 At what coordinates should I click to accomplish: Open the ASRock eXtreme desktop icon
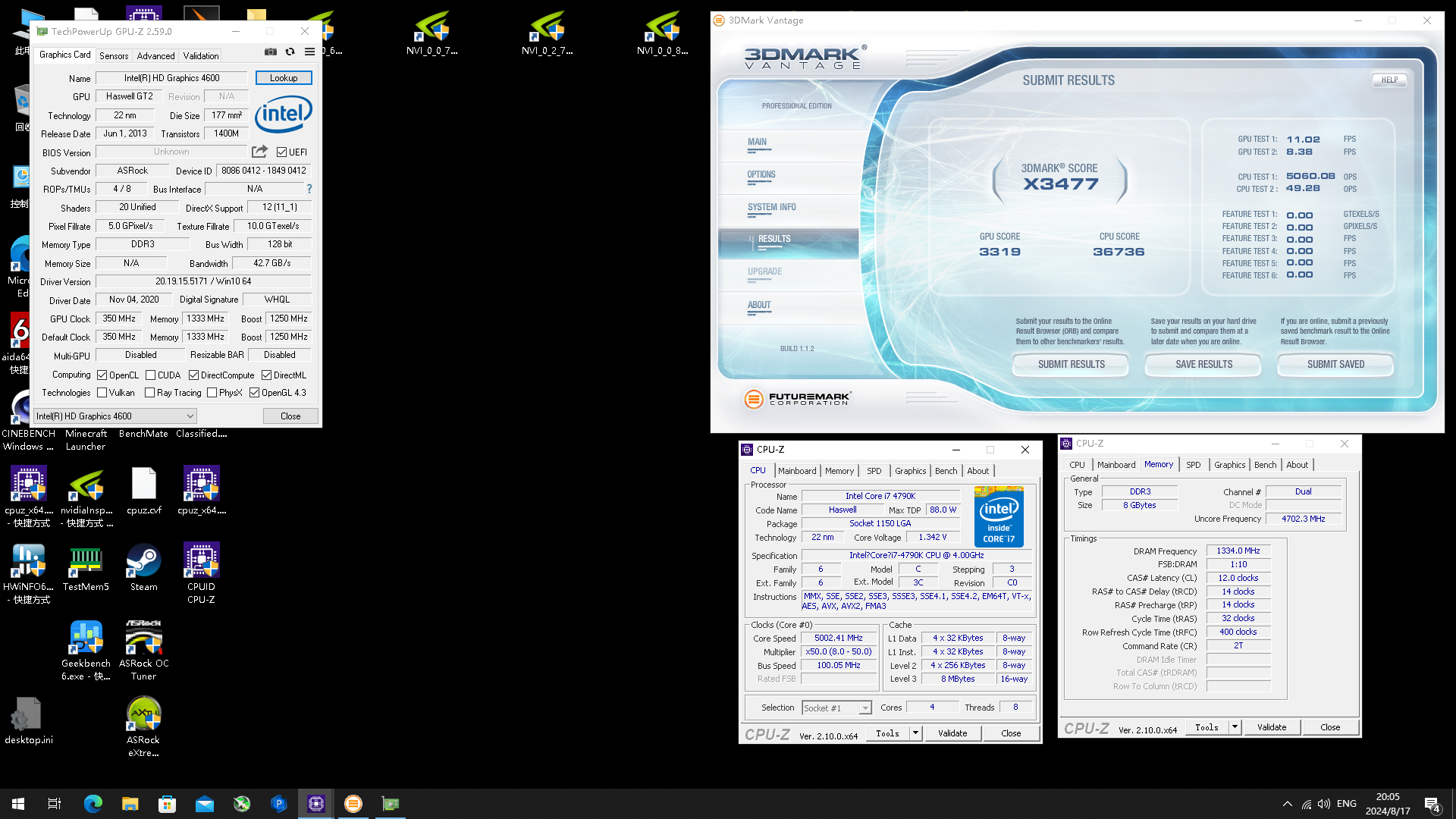(x=143, y=727)
